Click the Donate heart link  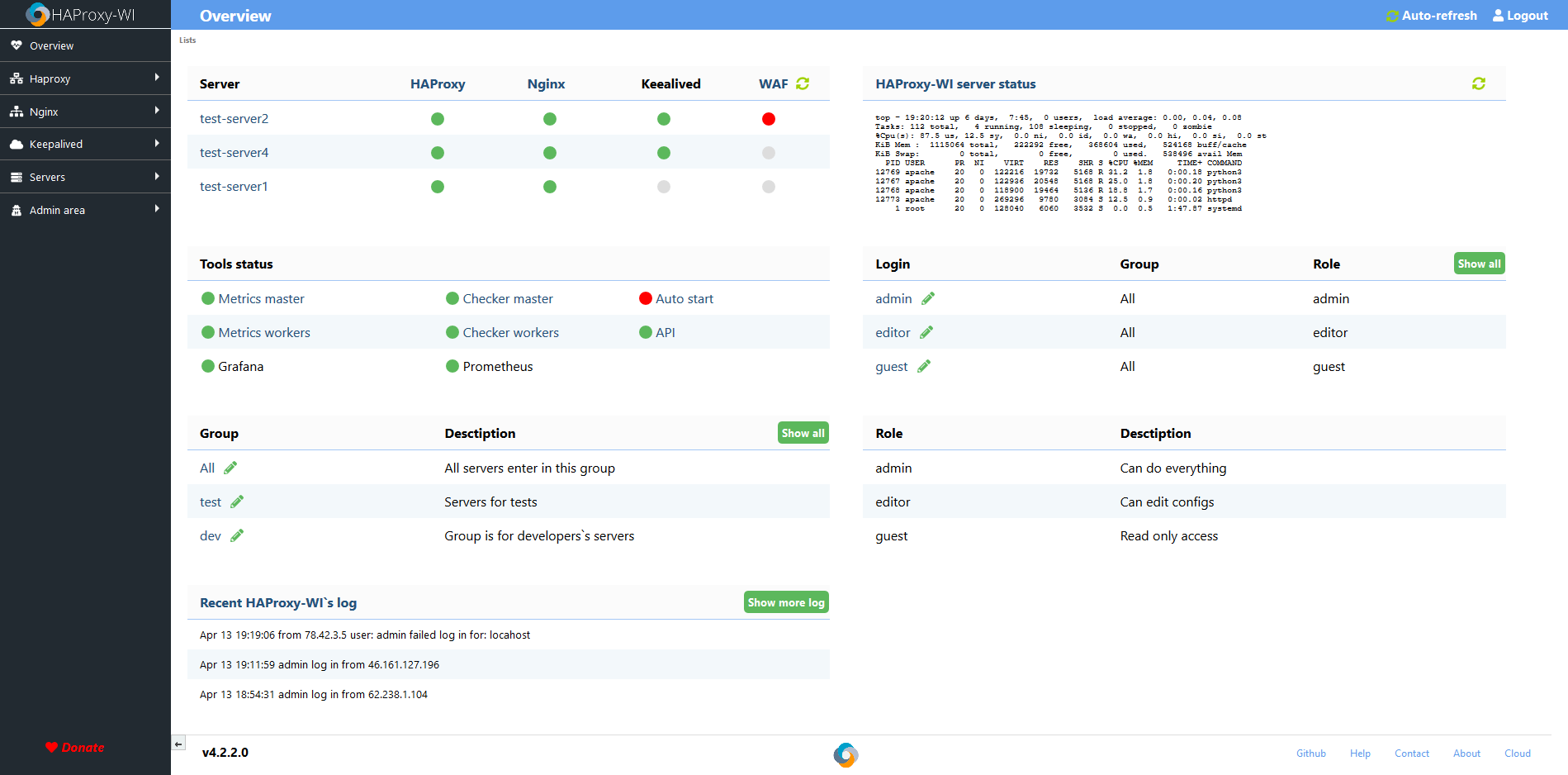click(75, 747)
